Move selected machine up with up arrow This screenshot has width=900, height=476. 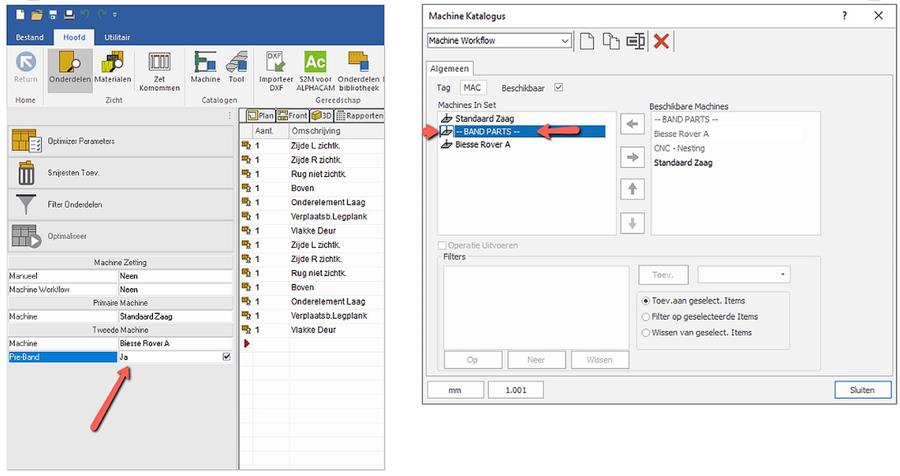[631, 189]
